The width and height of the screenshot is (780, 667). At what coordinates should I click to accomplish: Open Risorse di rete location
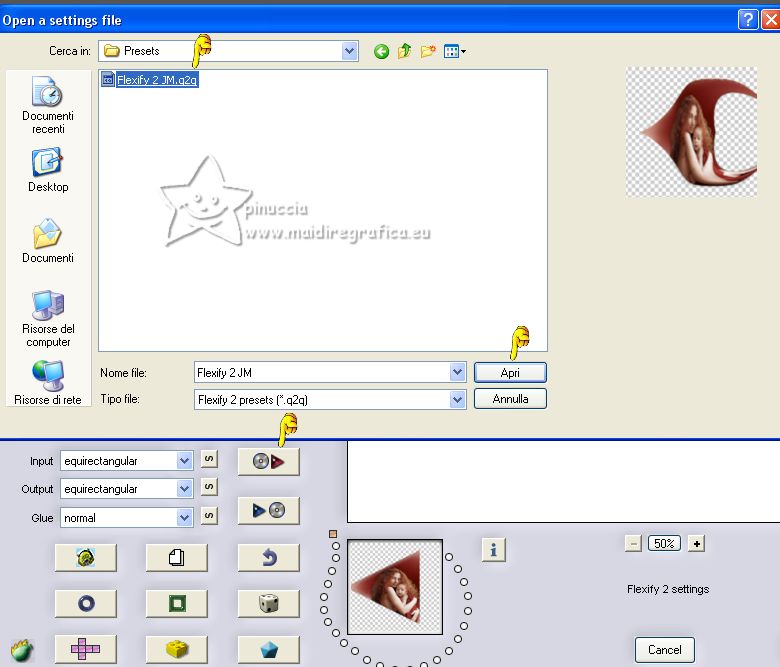coord(48,382)
